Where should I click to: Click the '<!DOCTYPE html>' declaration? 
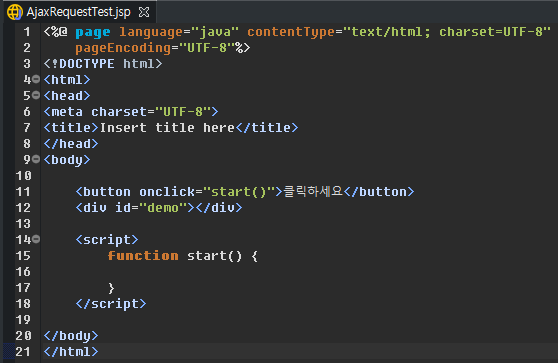click(103, 64)
